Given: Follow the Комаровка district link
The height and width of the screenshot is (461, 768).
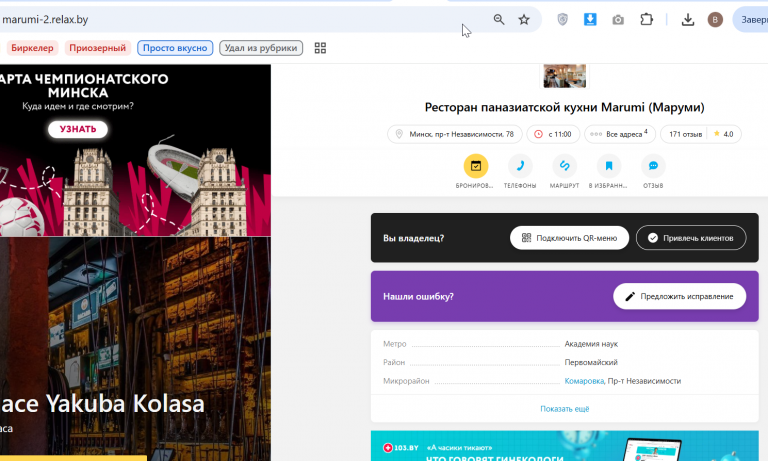Looking at the screenshot, I should (x=584, y=381).
